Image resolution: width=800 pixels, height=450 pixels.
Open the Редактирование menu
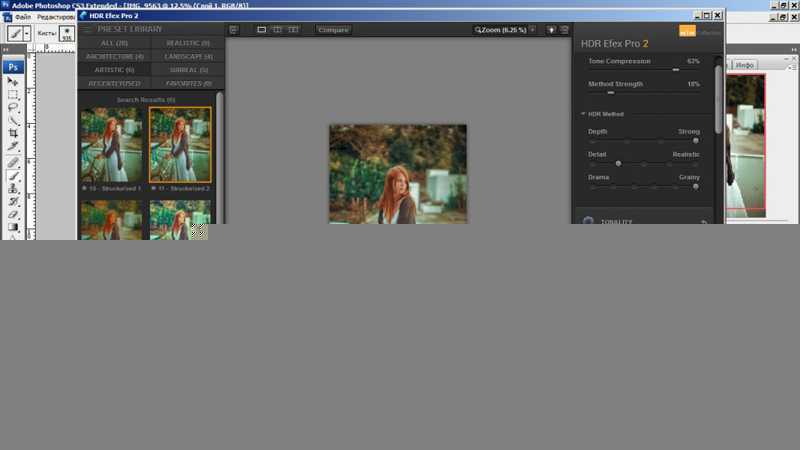coord(56,17)
